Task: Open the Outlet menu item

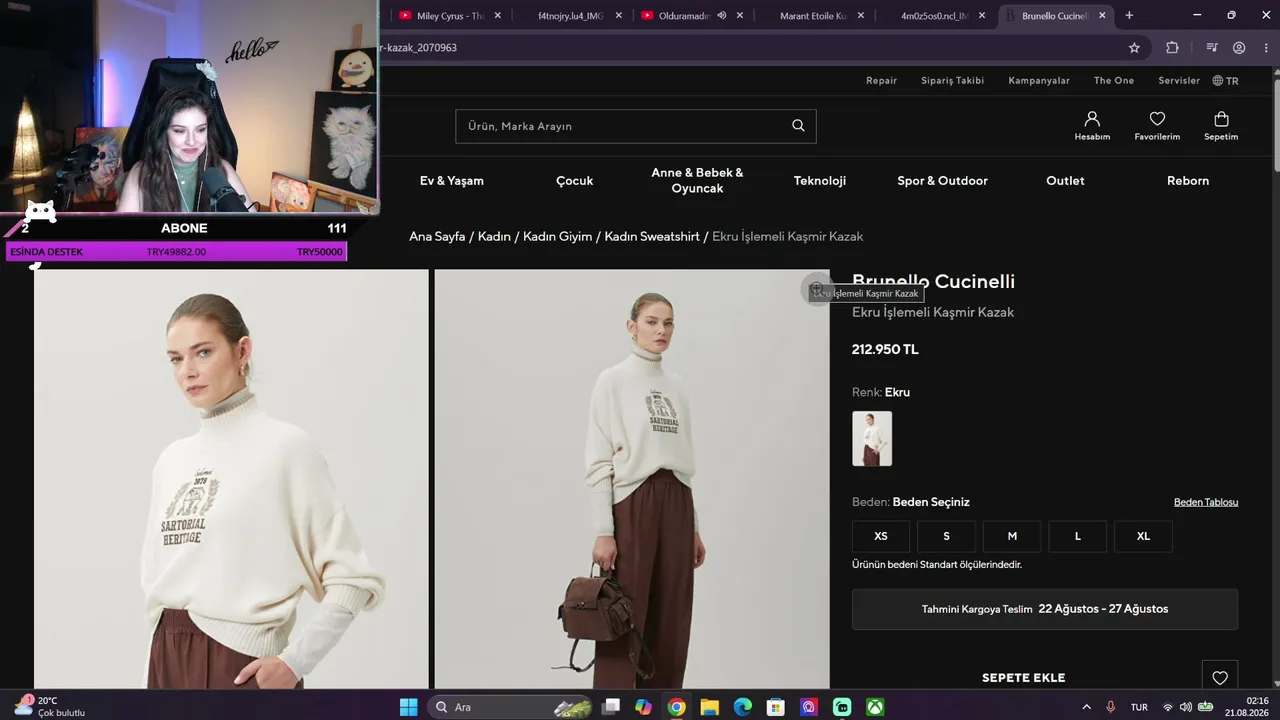Action: pyautogui.click(x=1065, y=181)
